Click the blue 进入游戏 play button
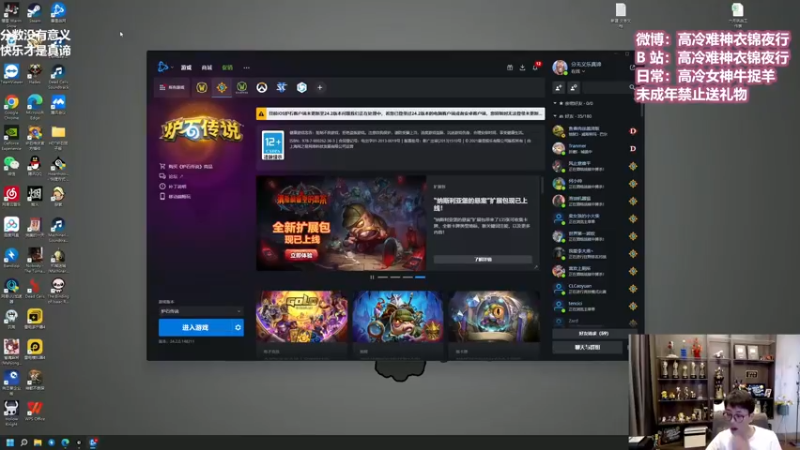Screen dimensions: 800x450 (195, 328)
